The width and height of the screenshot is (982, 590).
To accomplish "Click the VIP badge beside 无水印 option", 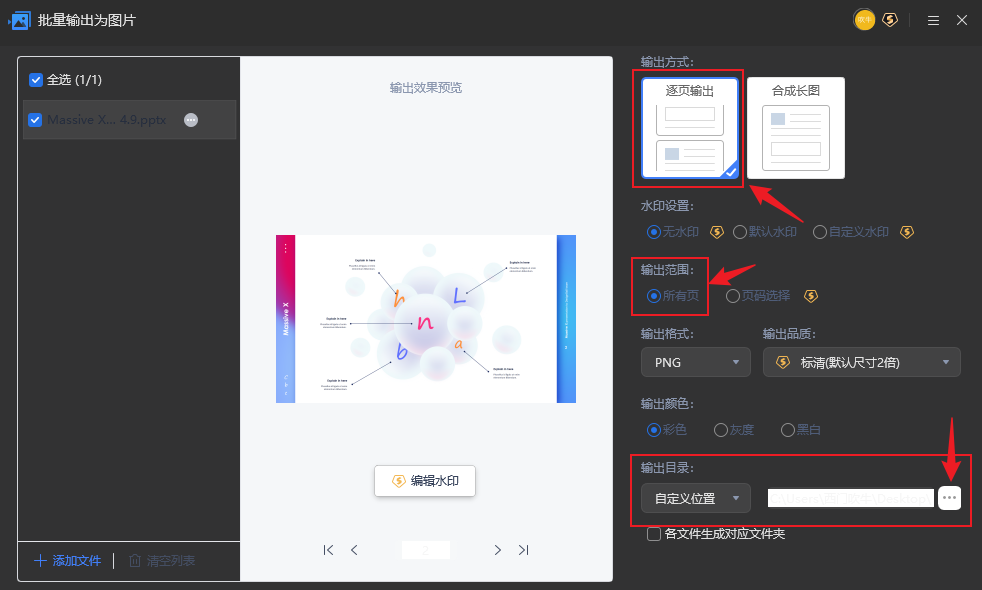I will (x=717, y=231).
